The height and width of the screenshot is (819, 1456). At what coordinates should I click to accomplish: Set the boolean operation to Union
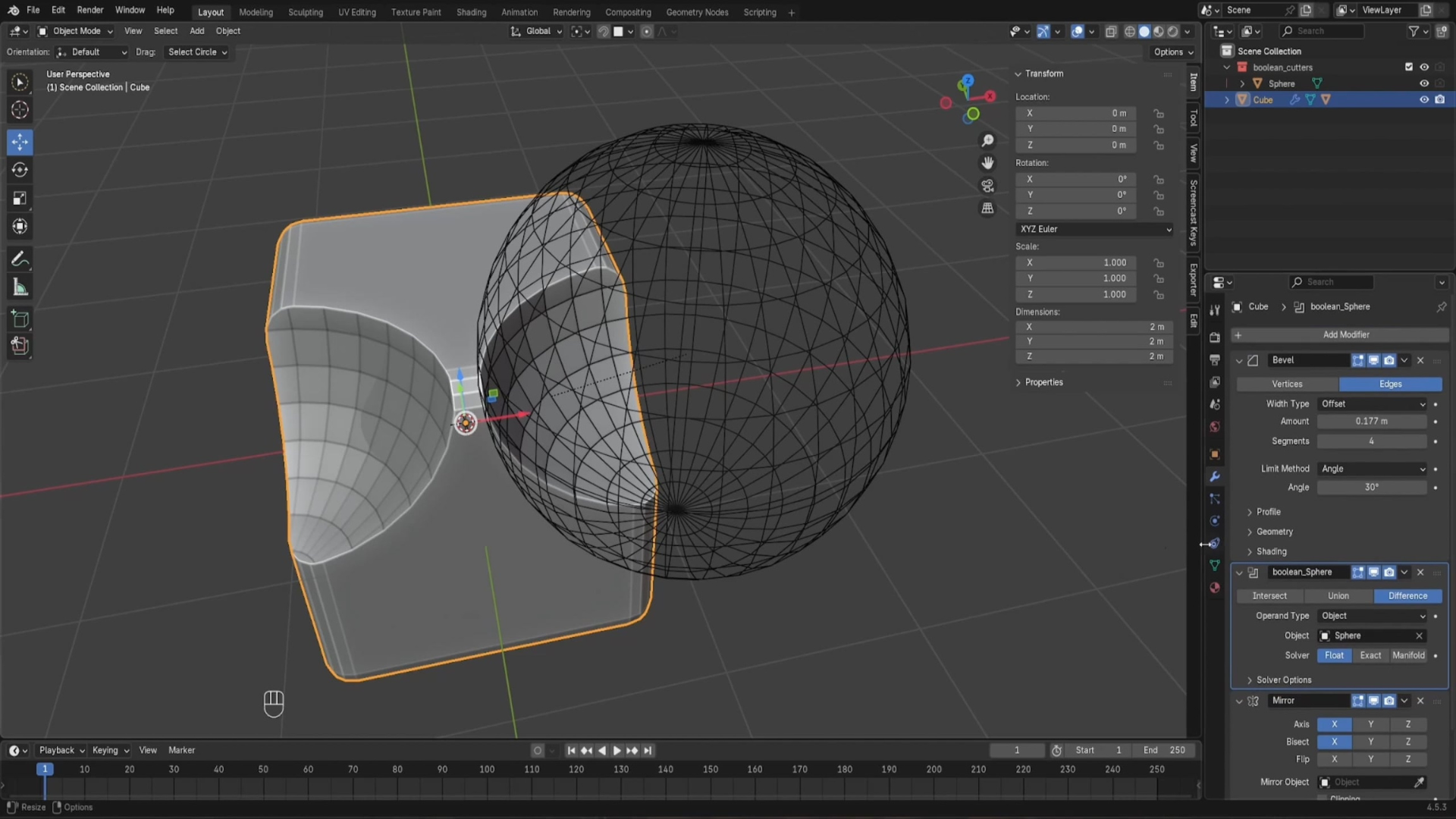click(1338, 596)
